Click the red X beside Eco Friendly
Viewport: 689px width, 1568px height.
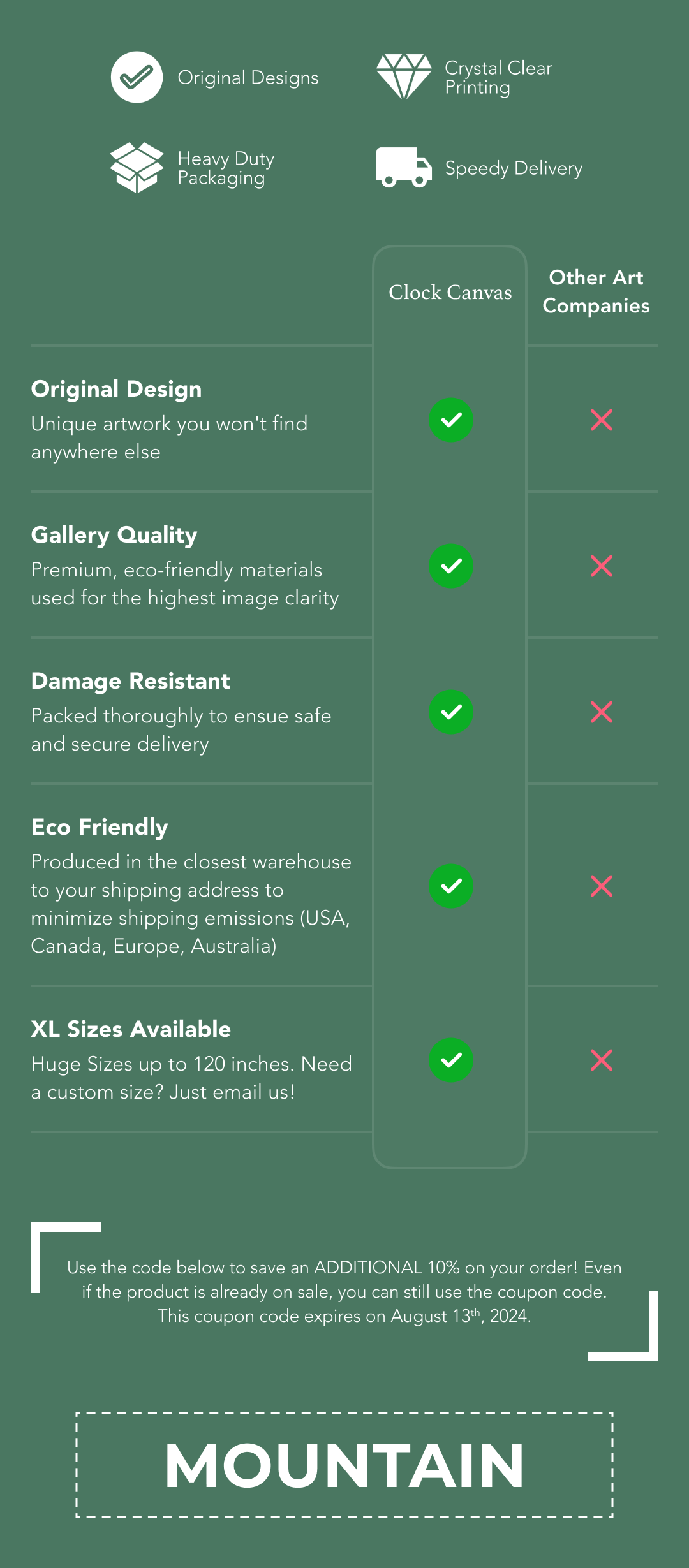pos(602,886)
